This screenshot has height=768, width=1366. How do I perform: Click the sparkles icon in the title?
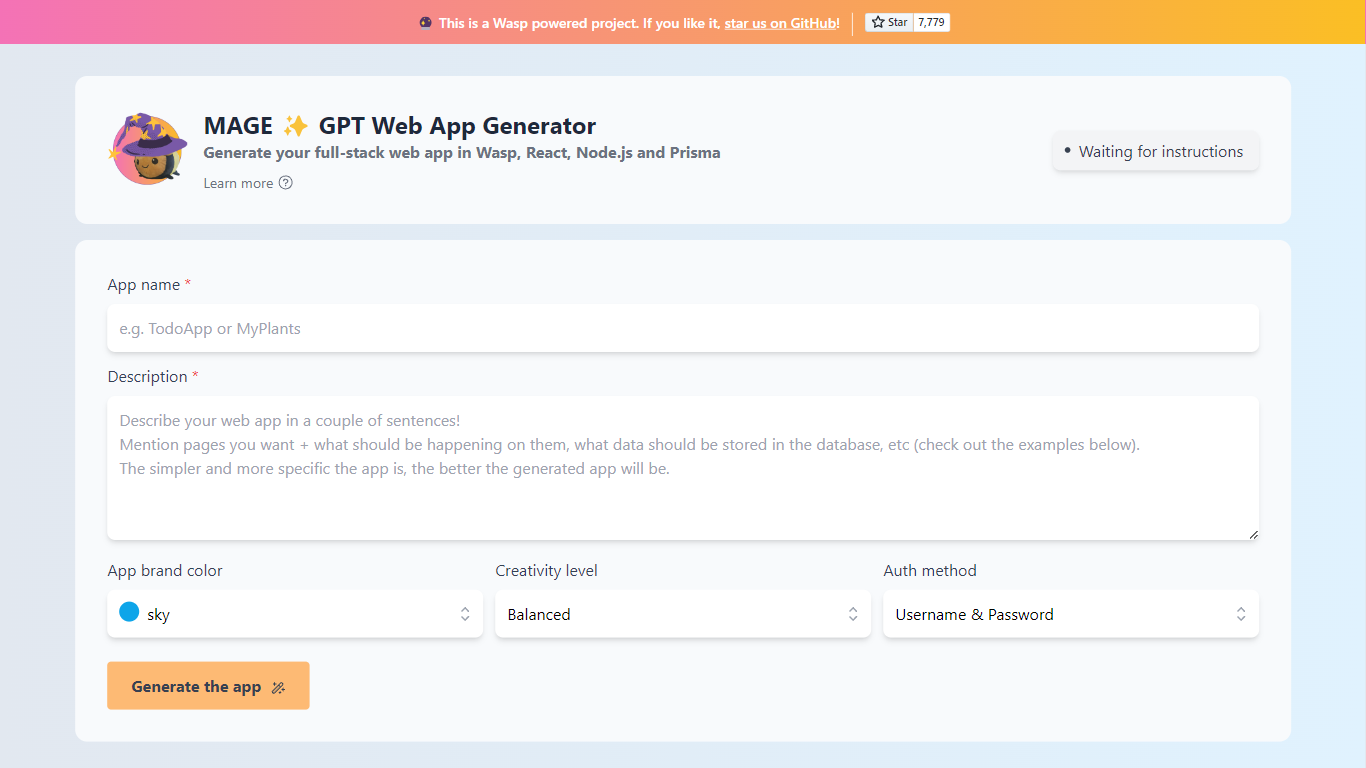(295, 126)
